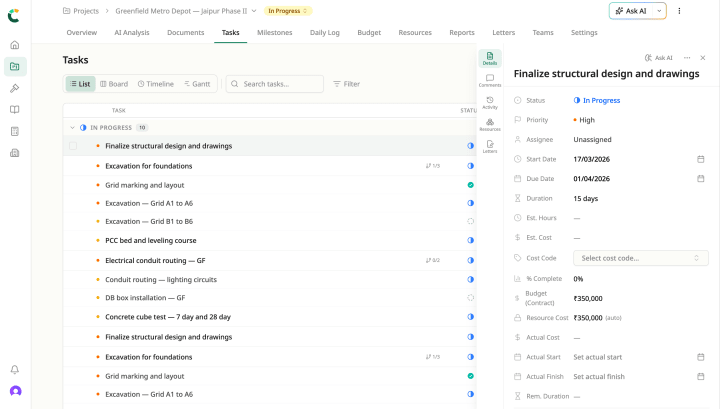The image size is (720, 409).
Task: Open the Letters panel icon
Action: [x=489, y=146]
